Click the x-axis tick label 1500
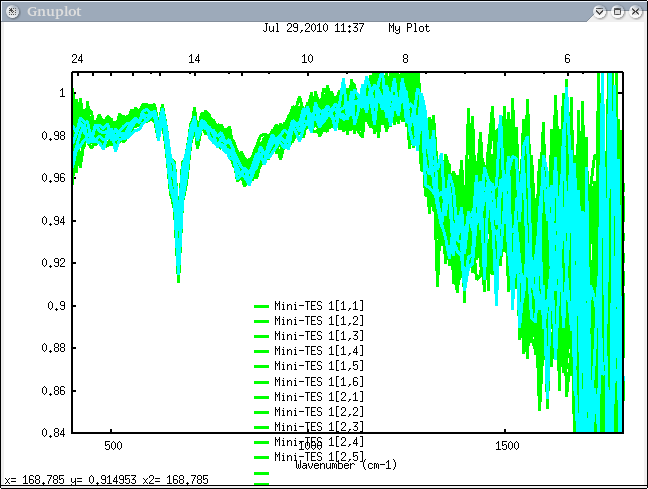 507,446
